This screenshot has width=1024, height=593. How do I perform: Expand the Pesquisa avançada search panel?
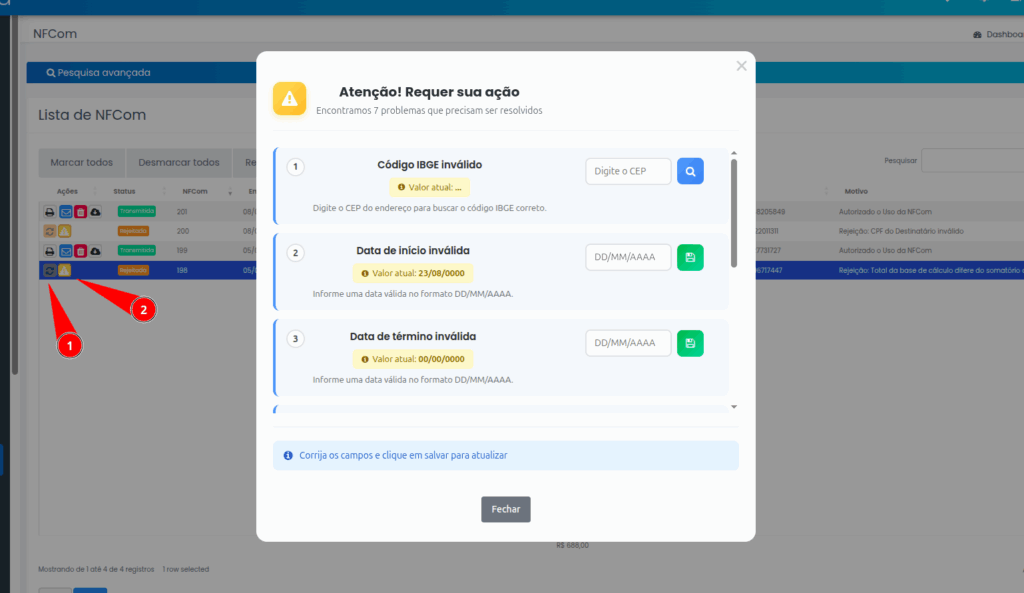pos(98,73)
